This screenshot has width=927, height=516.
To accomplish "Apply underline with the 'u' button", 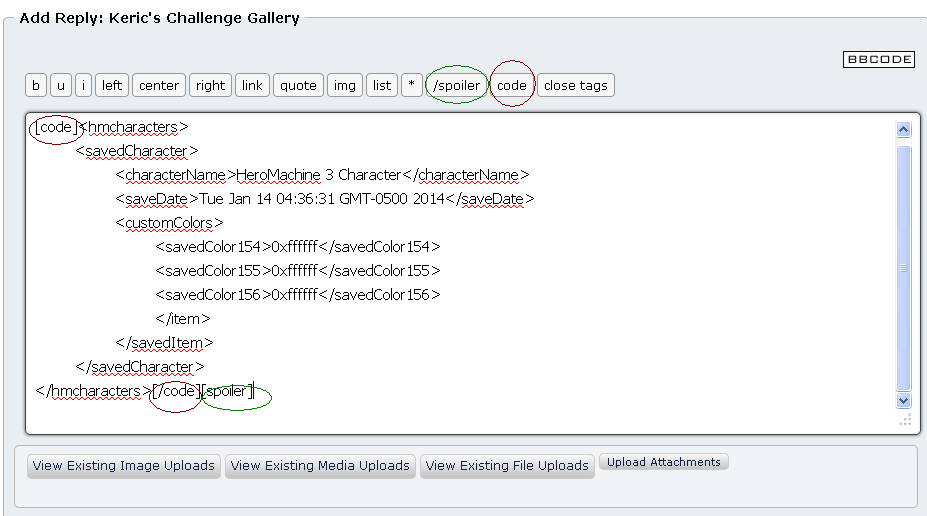I will (61, 86).
